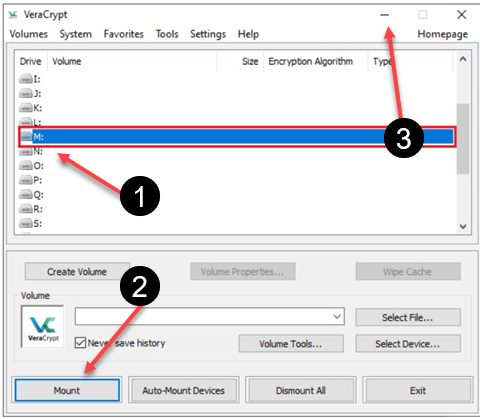Select drive P: in the list
The height and width of the screenshot is (419, 480).
pyautogui.click(x=30, y=180)
